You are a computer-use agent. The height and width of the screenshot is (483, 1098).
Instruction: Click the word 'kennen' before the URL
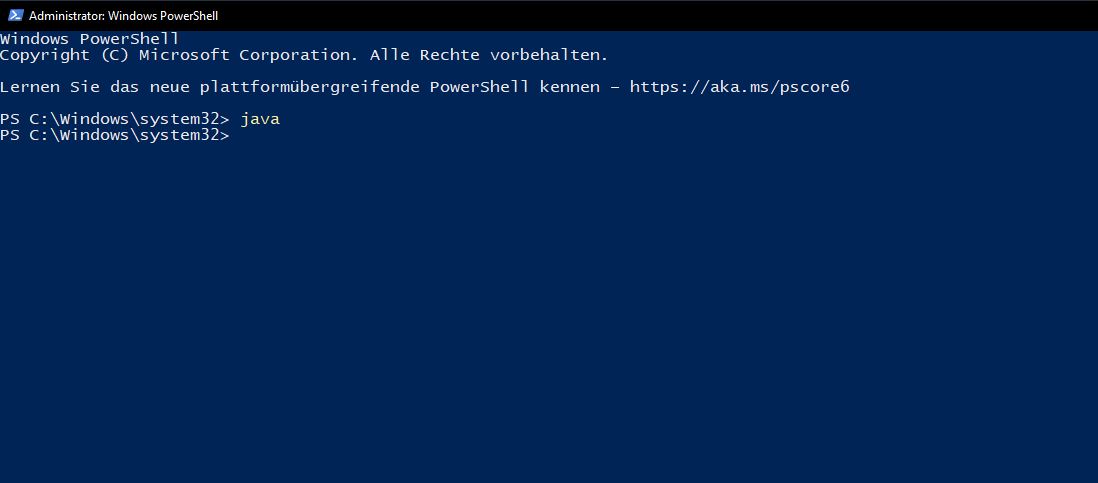(x=569, y=87)
